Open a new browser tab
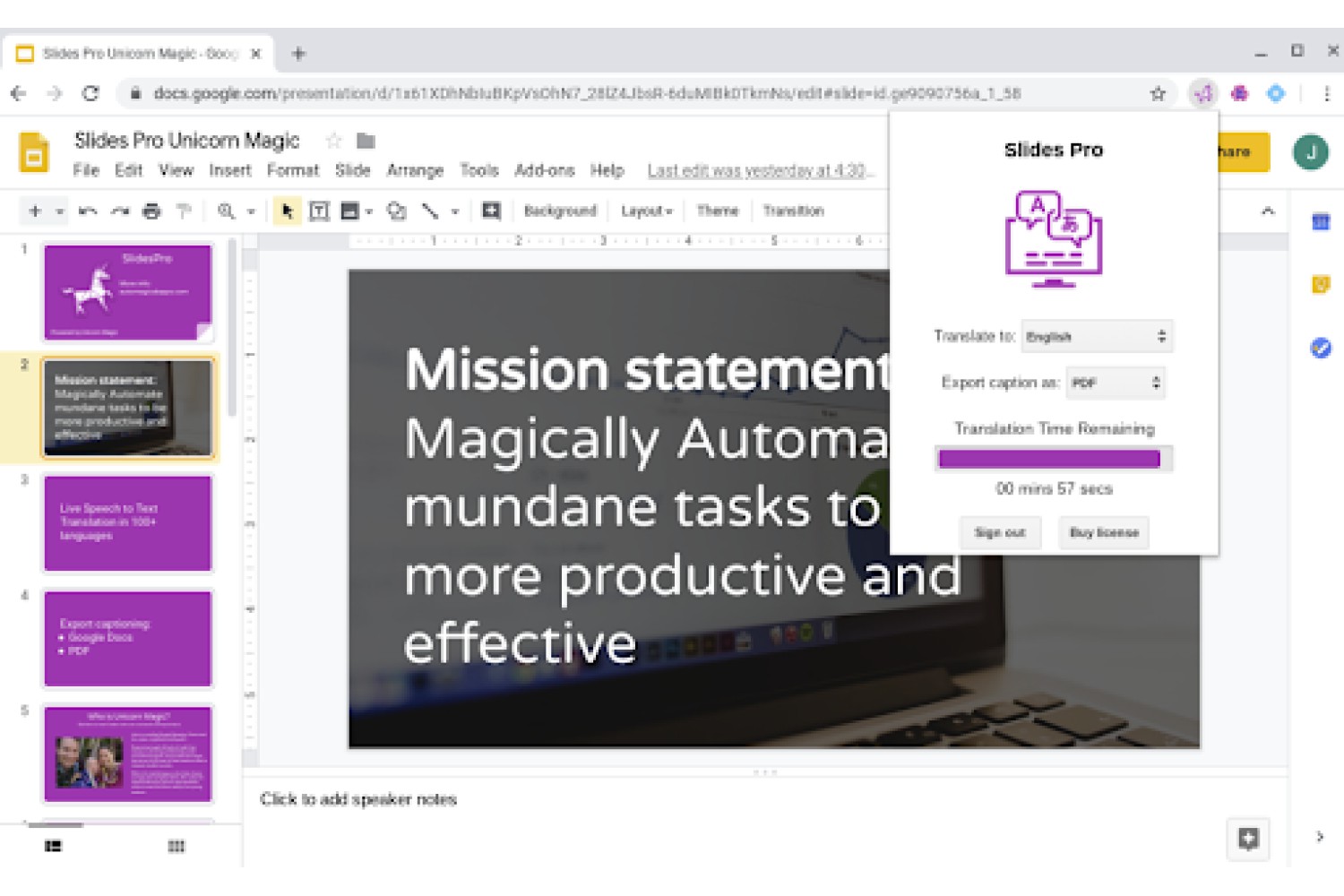The image size is (1344, 896). pyautogui.click(x=298, y=54)
